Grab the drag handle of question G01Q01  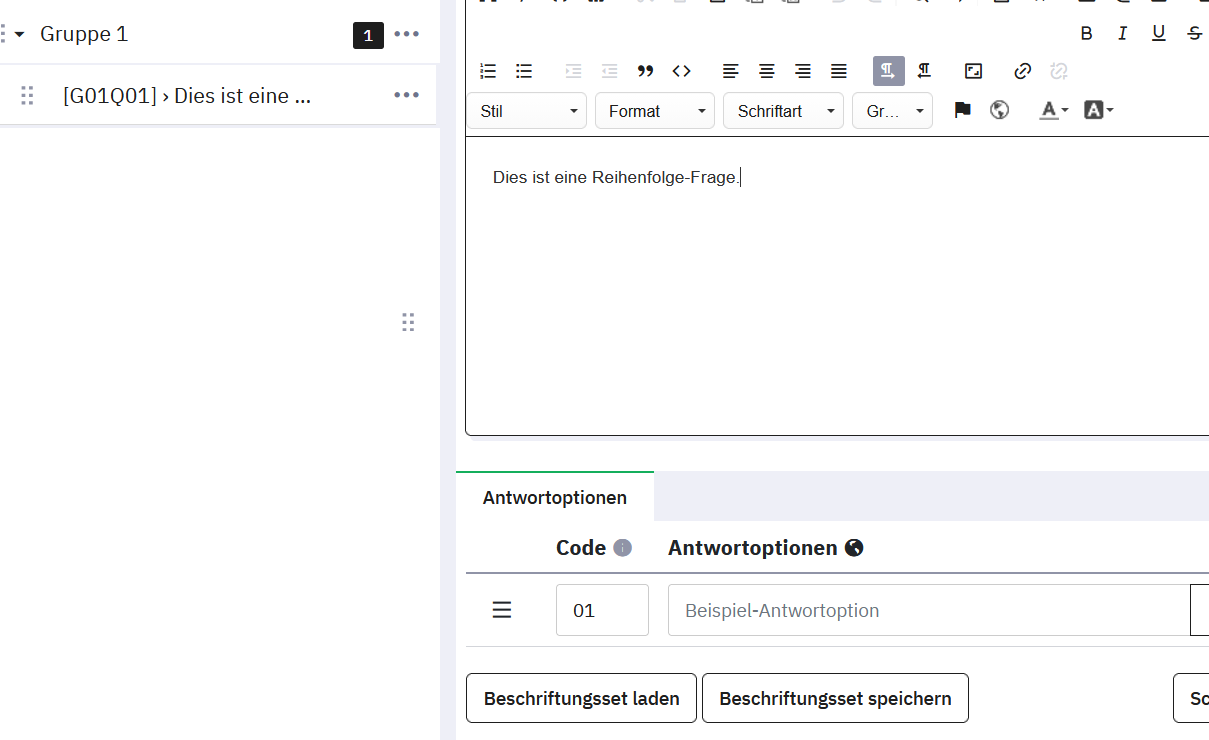[x=27, y=95]
